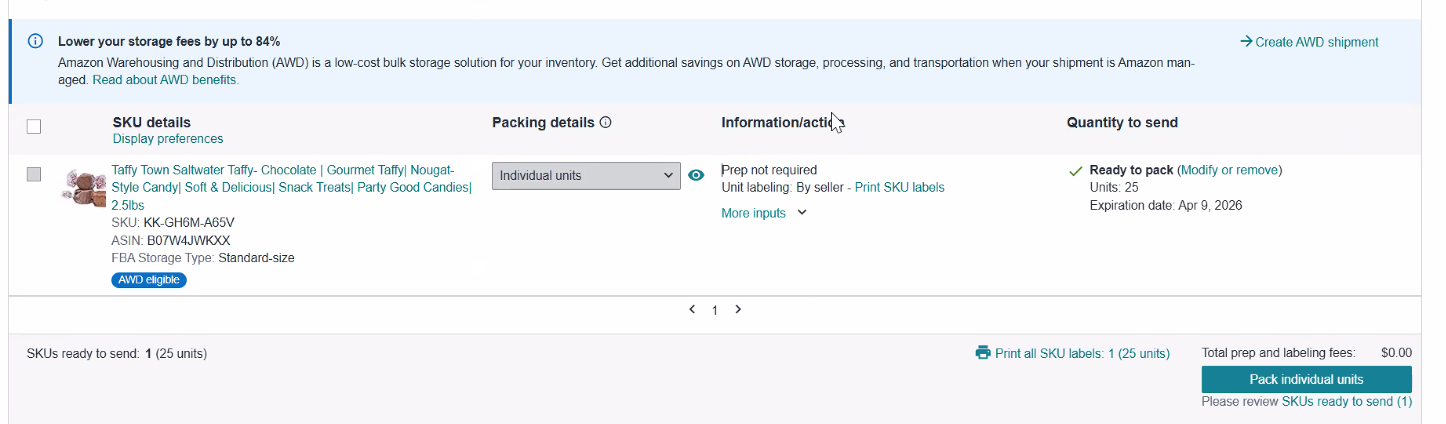Expand the More inputs section
The image size is (1446, 424).
(763, 213)
